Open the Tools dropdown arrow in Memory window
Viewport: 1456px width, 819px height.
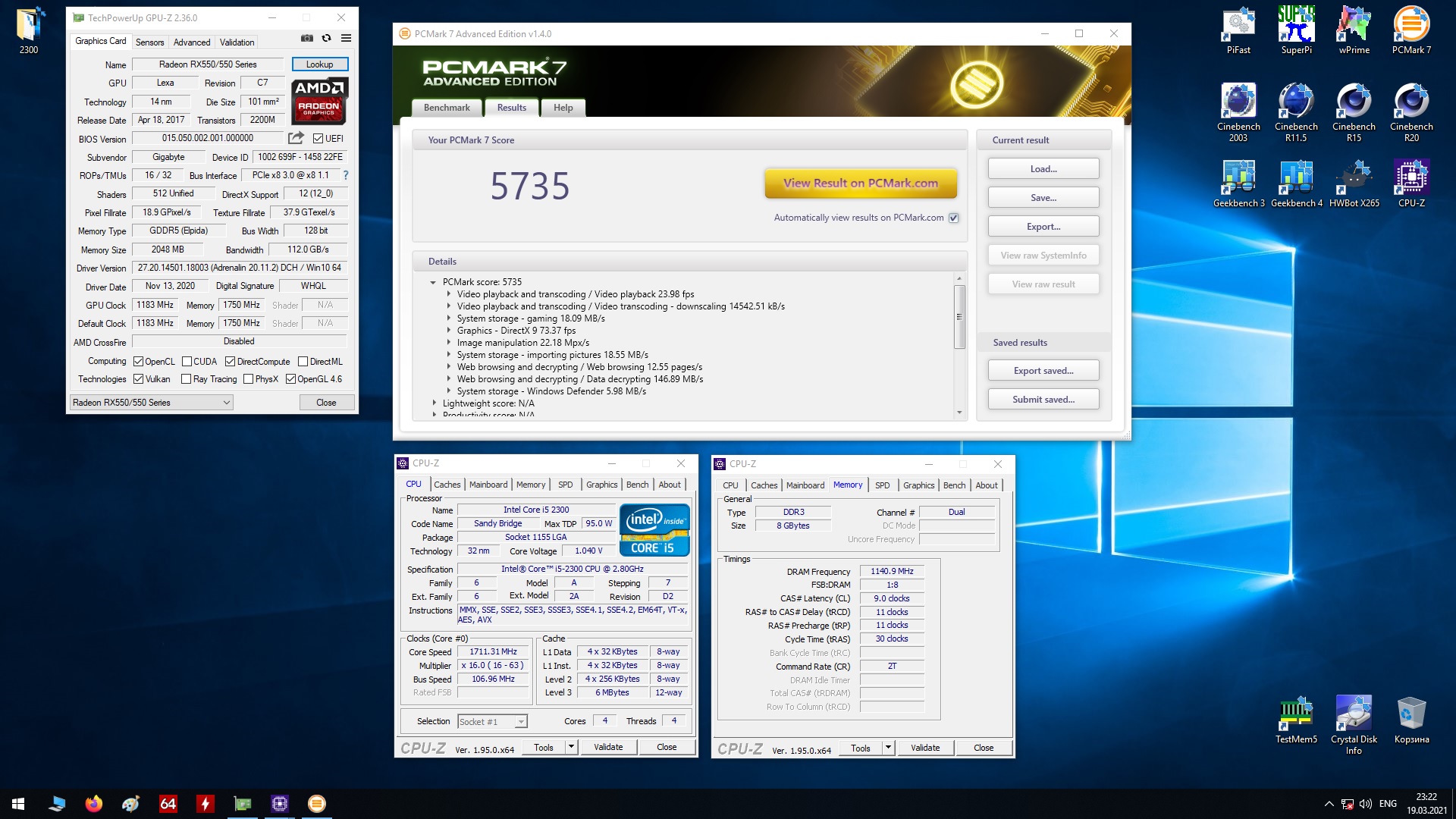[889, 748]
